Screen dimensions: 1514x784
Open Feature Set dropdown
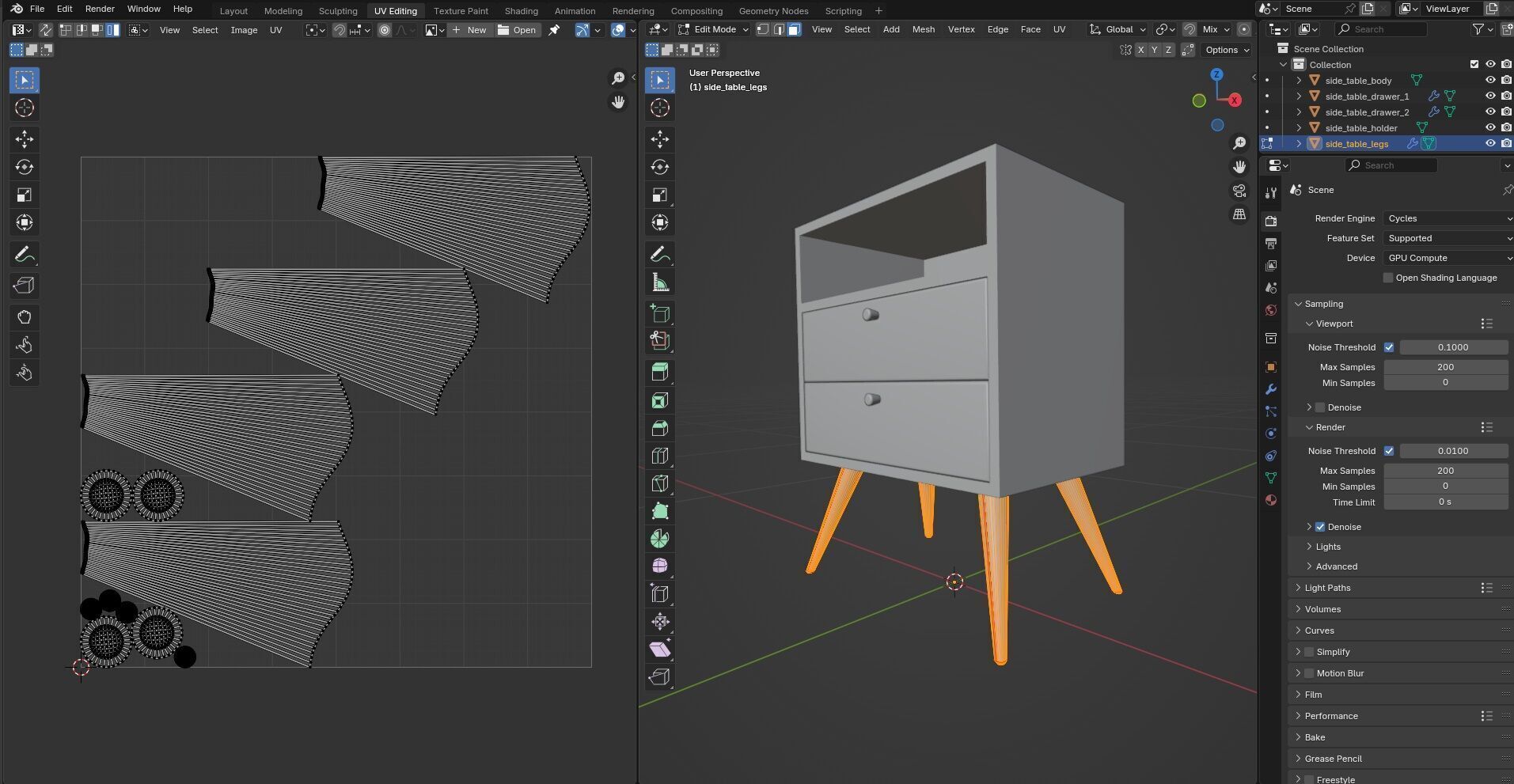1448,238
